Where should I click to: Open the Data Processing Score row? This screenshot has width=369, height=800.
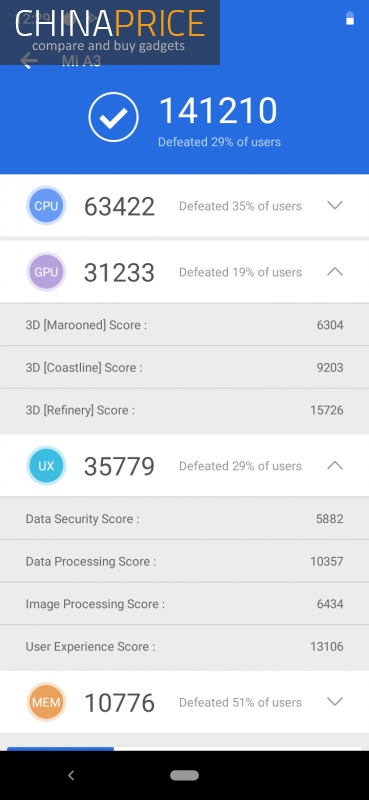[184, 561]
